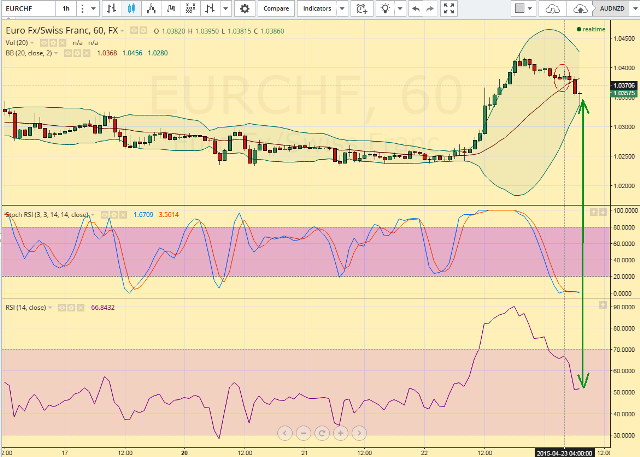
Task: Expand the Euro Fx/Swiss Franc title arrow
Action: (x=122, y=31)
